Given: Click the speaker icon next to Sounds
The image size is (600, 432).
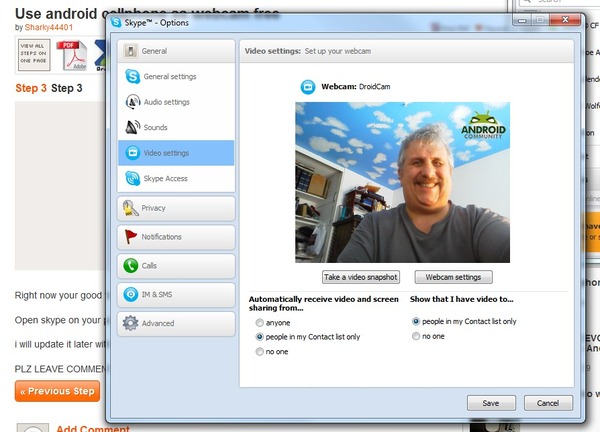Looking at the screenshot, I should tap(133, 127).
